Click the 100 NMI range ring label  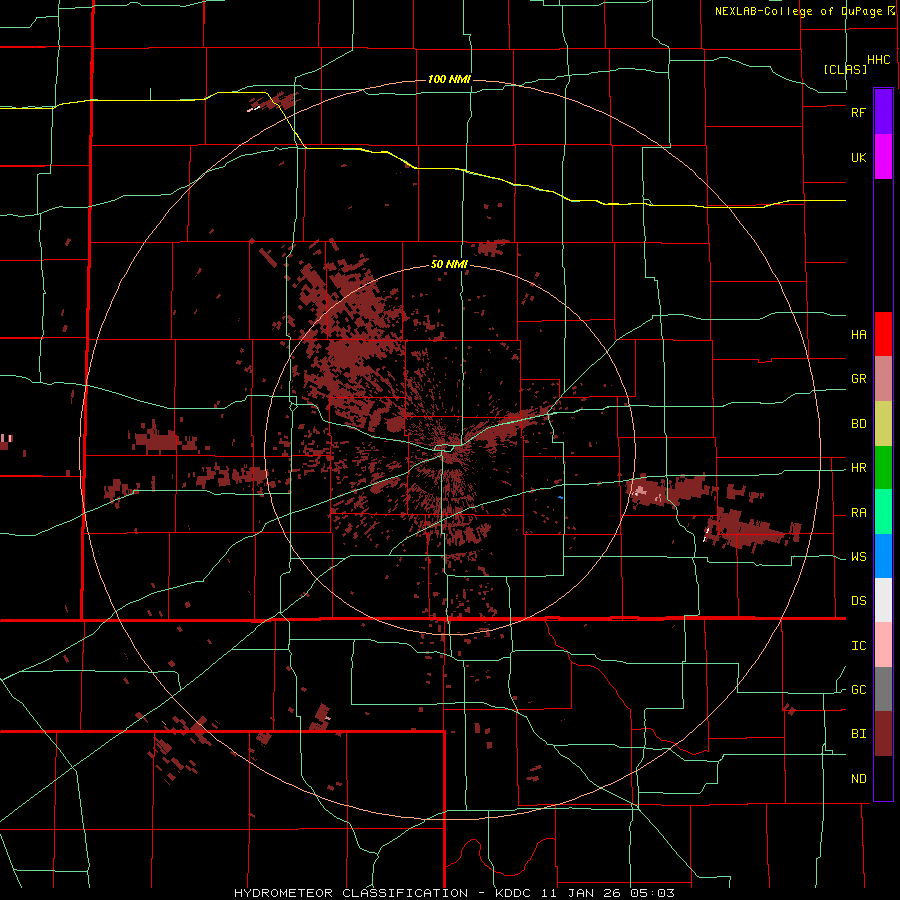[449, 79]
